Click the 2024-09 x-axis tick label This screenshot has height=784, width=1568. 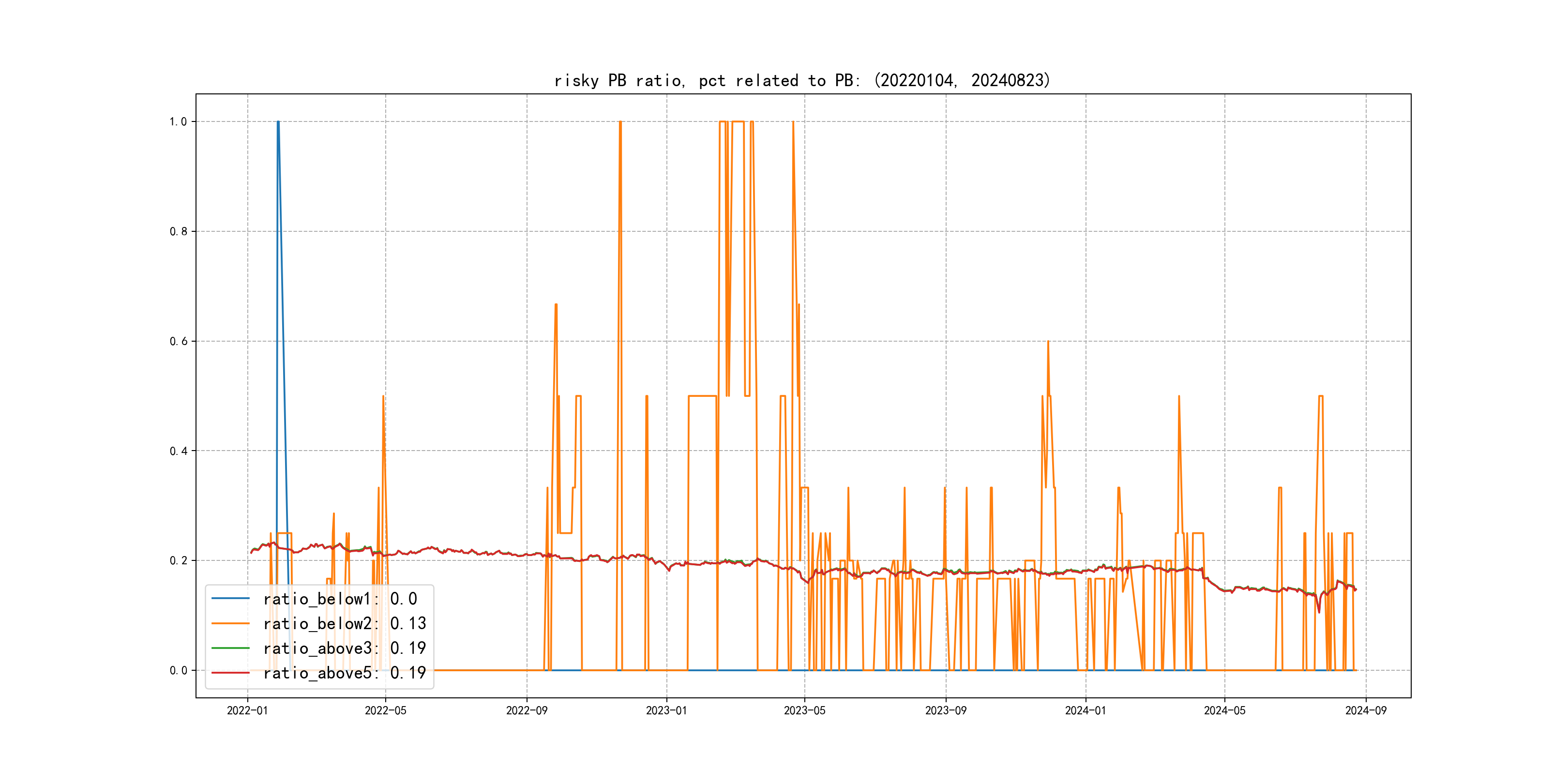1366,710
